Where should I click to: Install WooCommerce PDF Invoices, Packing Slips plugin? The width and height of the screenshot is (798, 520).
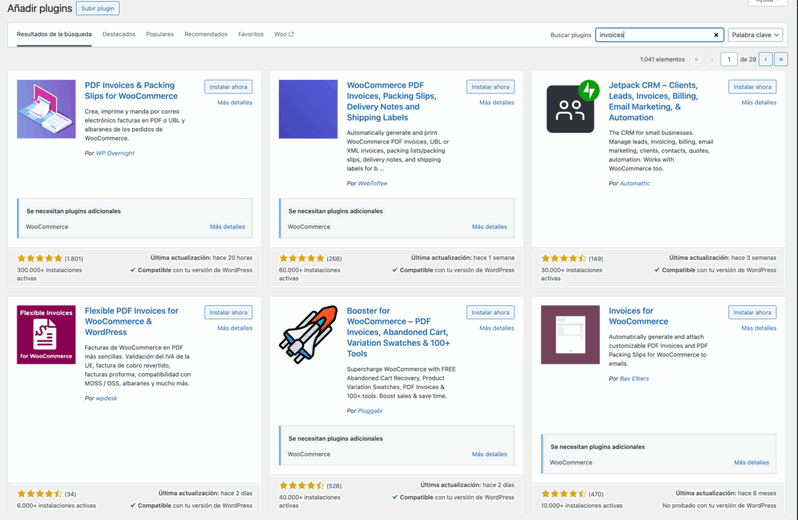click(x=490, y=86)
